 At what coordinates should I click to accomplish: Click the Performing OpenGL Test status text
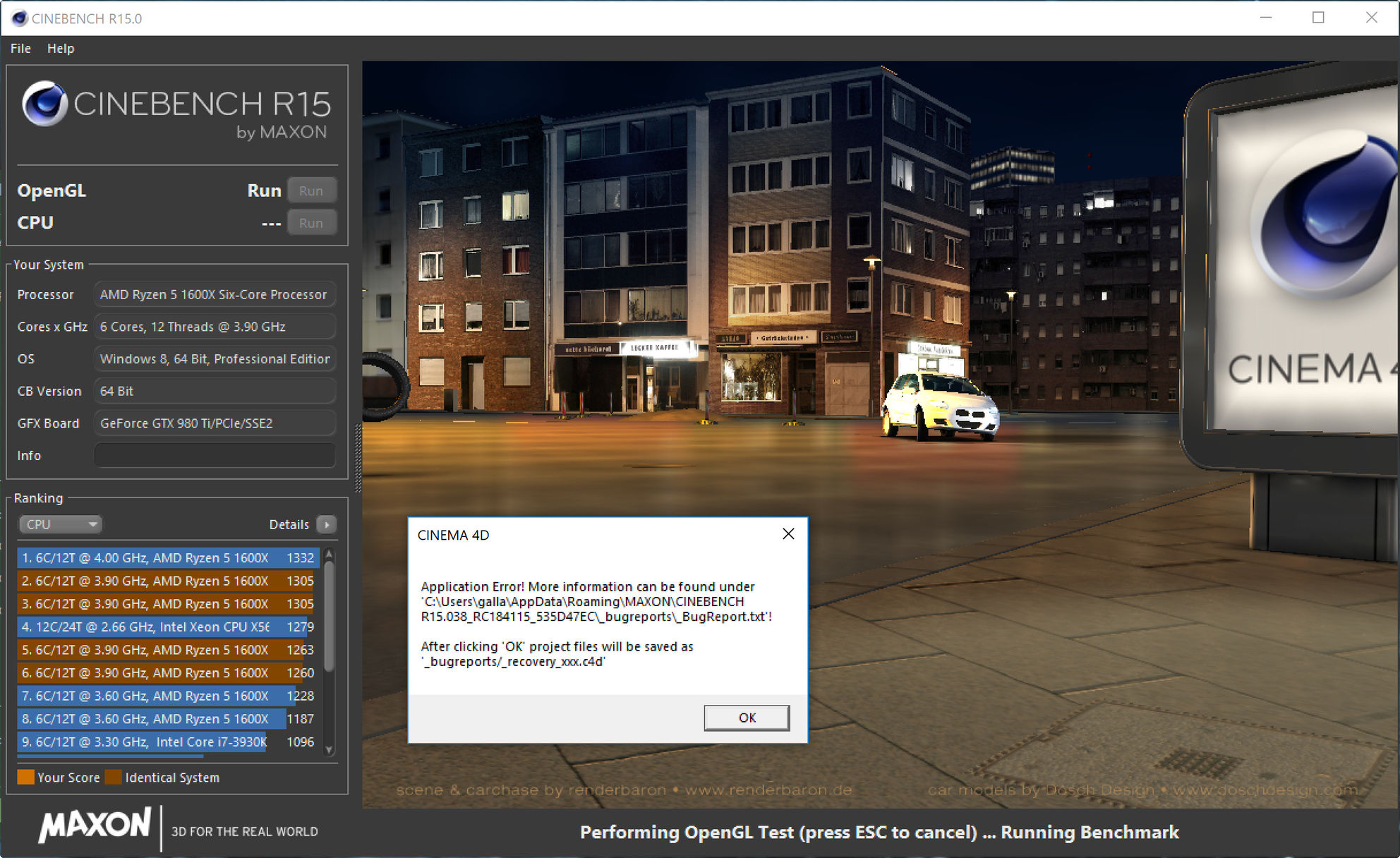tap(879, 833)
